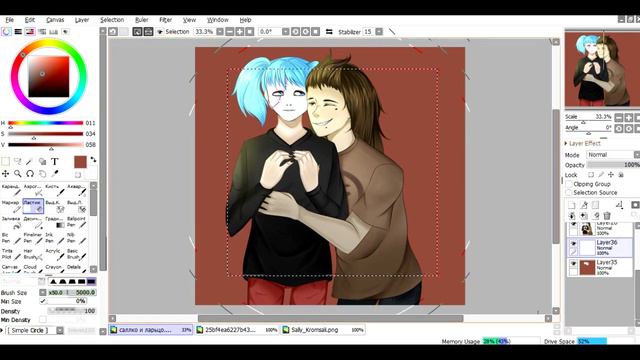Enable the Clipping Group checkbox
The height and width of the screenshot is (360, 640).
pos(569,184)
